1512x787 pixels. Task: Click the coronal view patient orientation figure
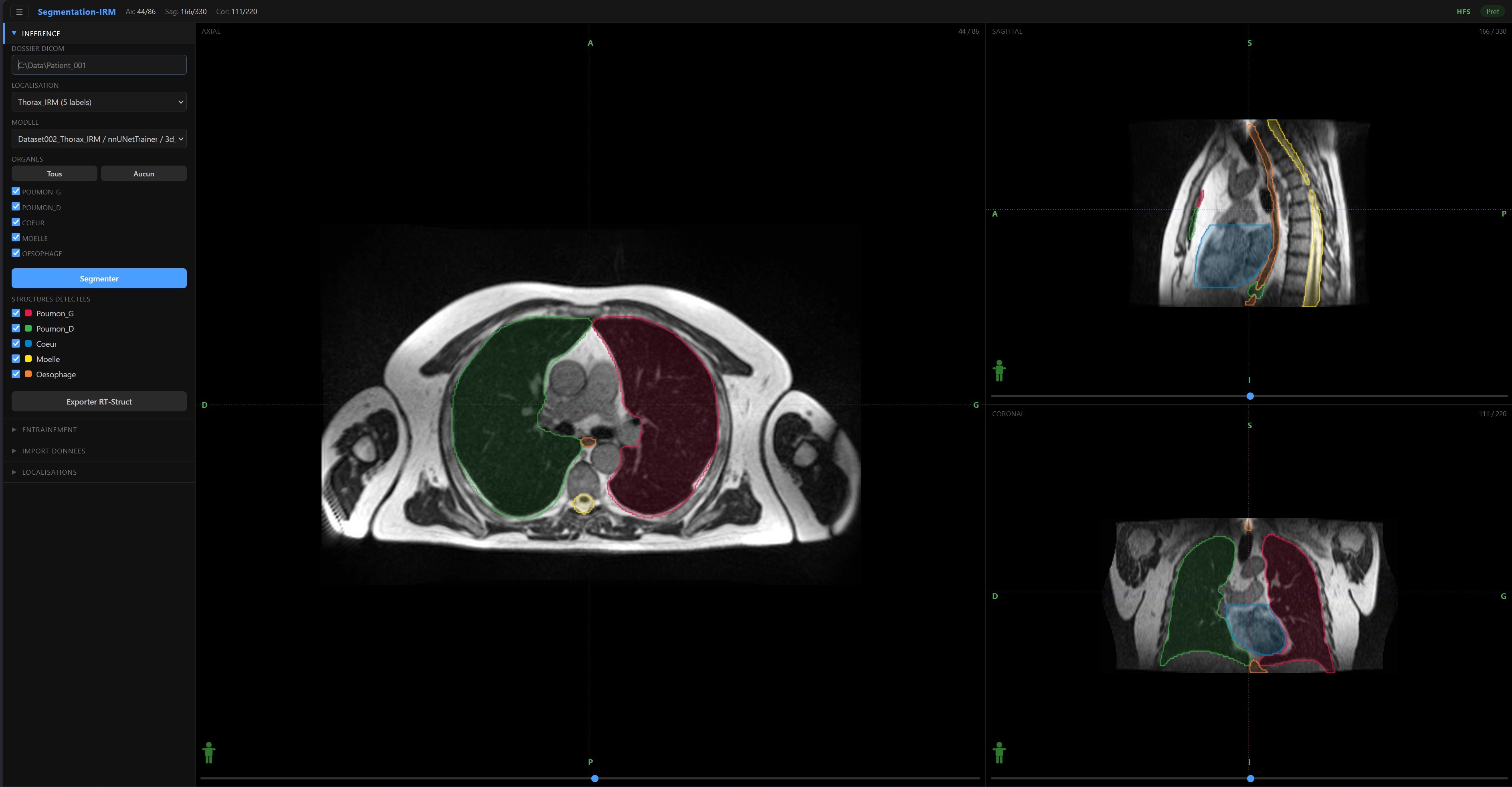(999, 753)
